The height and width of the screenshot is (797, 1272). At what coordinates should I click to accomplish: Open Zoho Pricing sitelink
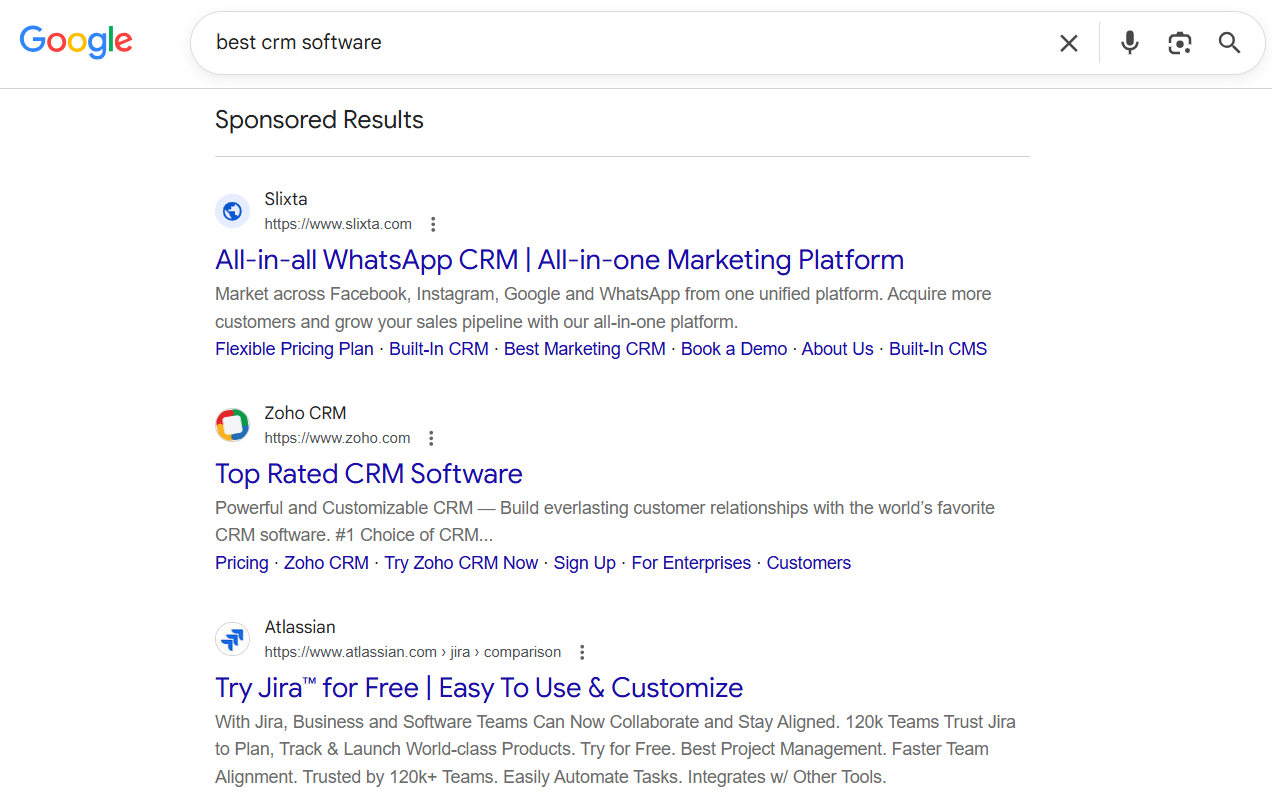242,563
